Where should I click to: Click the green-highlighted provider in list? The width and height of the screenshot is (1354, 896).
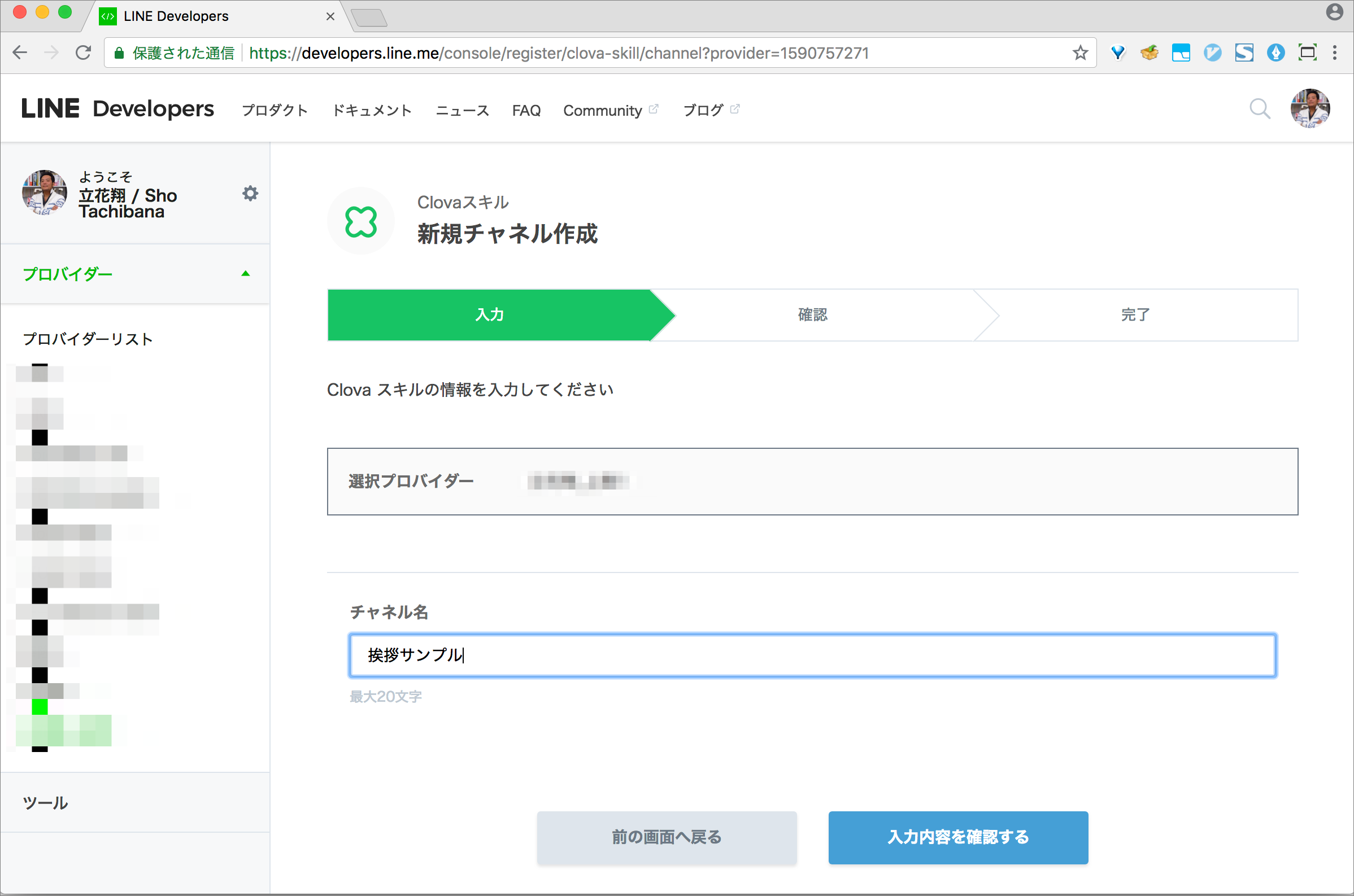[64, 729]
